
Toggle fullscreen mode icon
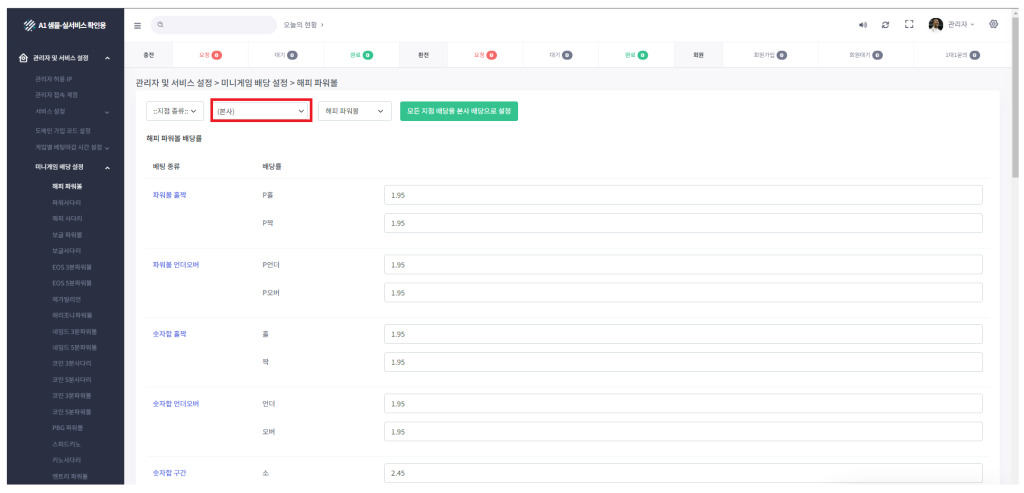[910, 24]
